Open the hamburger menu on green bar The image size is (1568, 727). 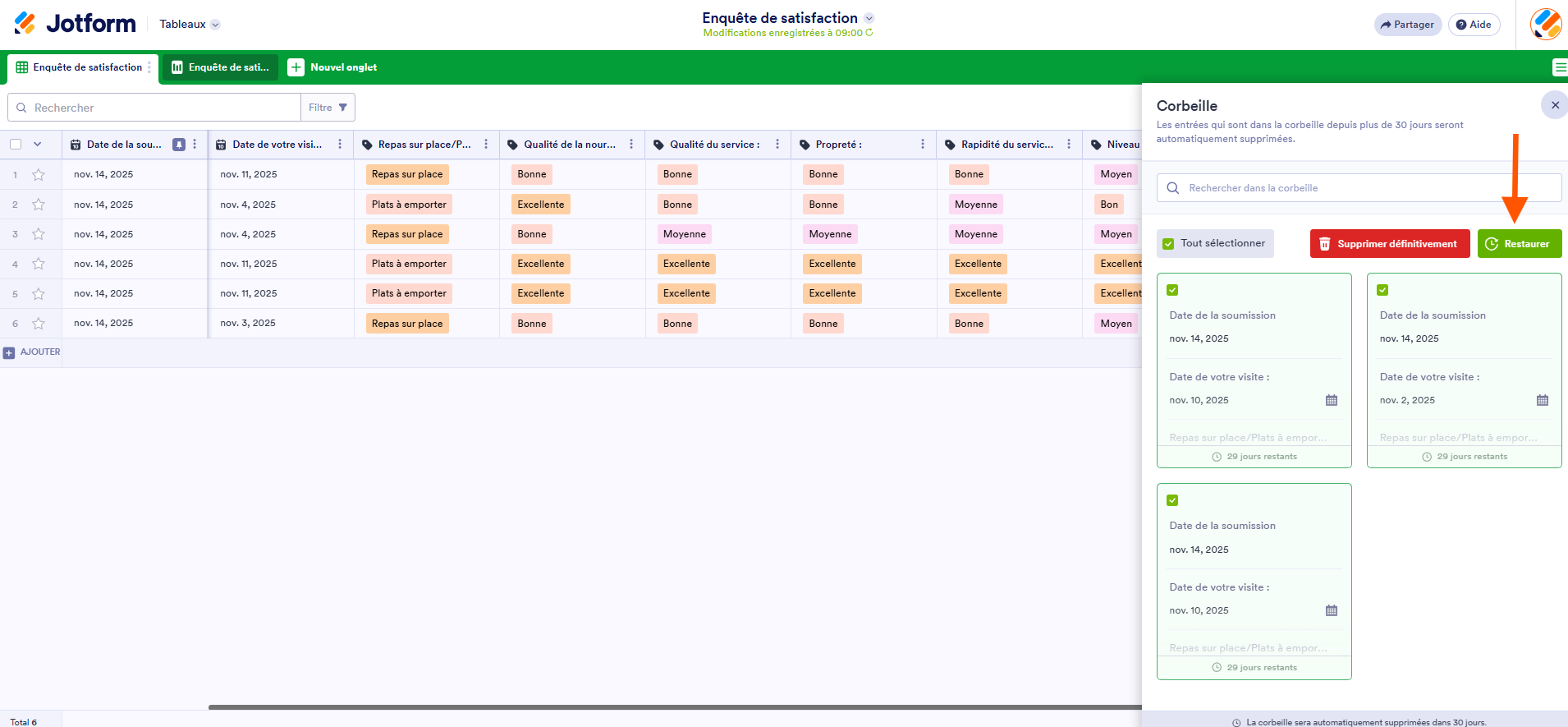[x=1560, y=67]
